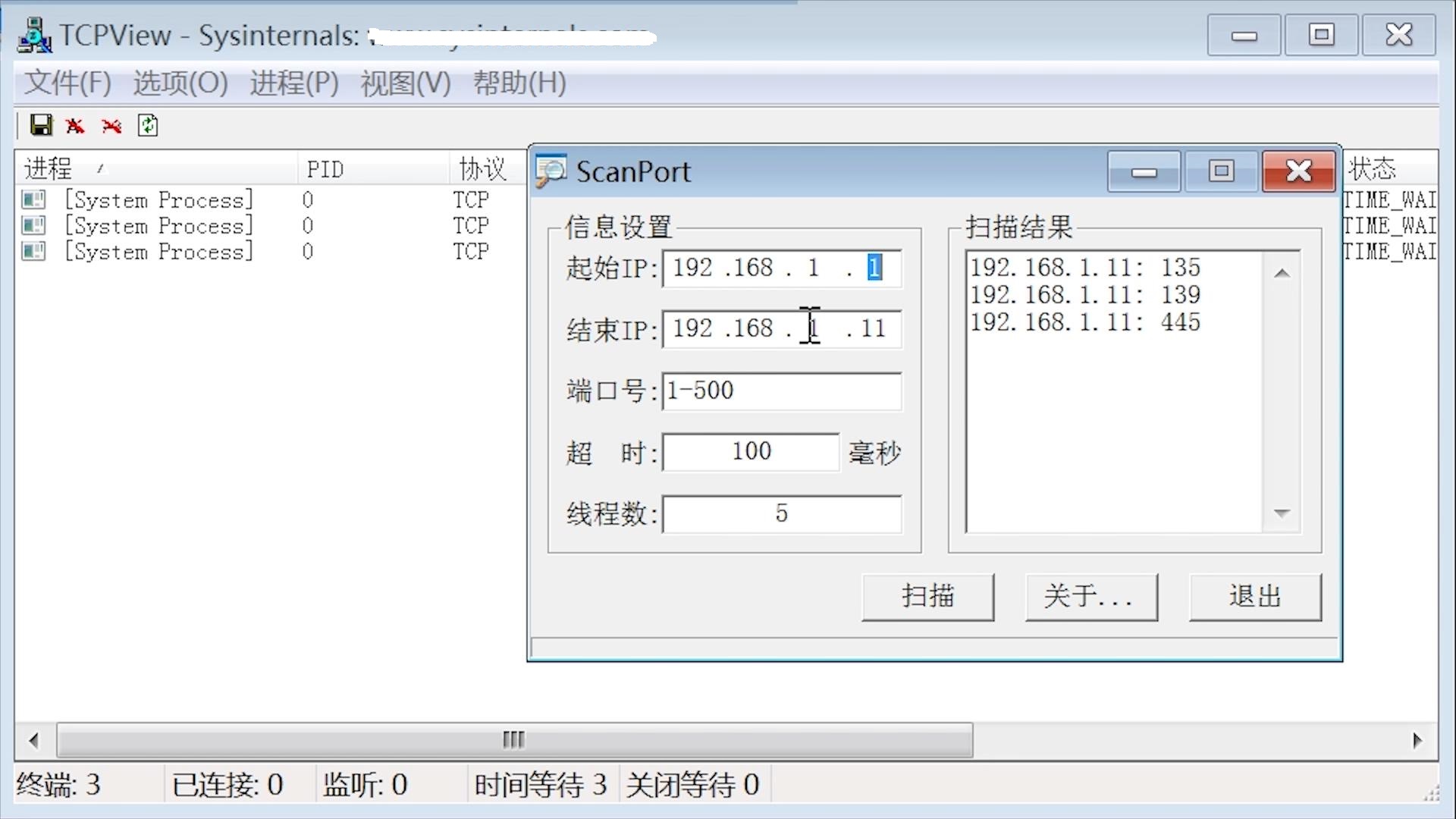Click in the 超时 field showing 100
The image size is (1456, 819).
click(x=751, y=452)
